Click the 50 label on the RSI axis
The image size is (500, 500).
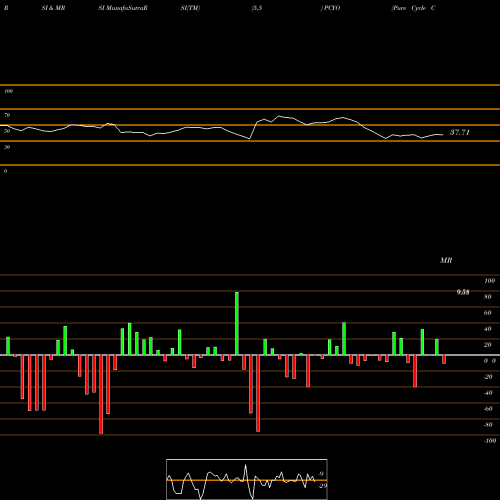tap(7, 131)
